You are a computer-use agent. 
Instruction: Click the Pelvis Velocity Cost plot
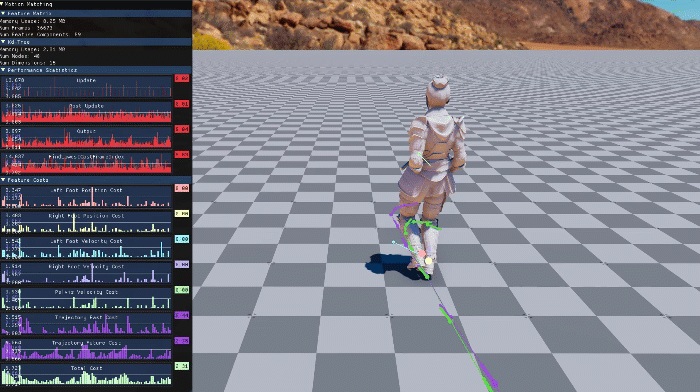pos(86,298)
